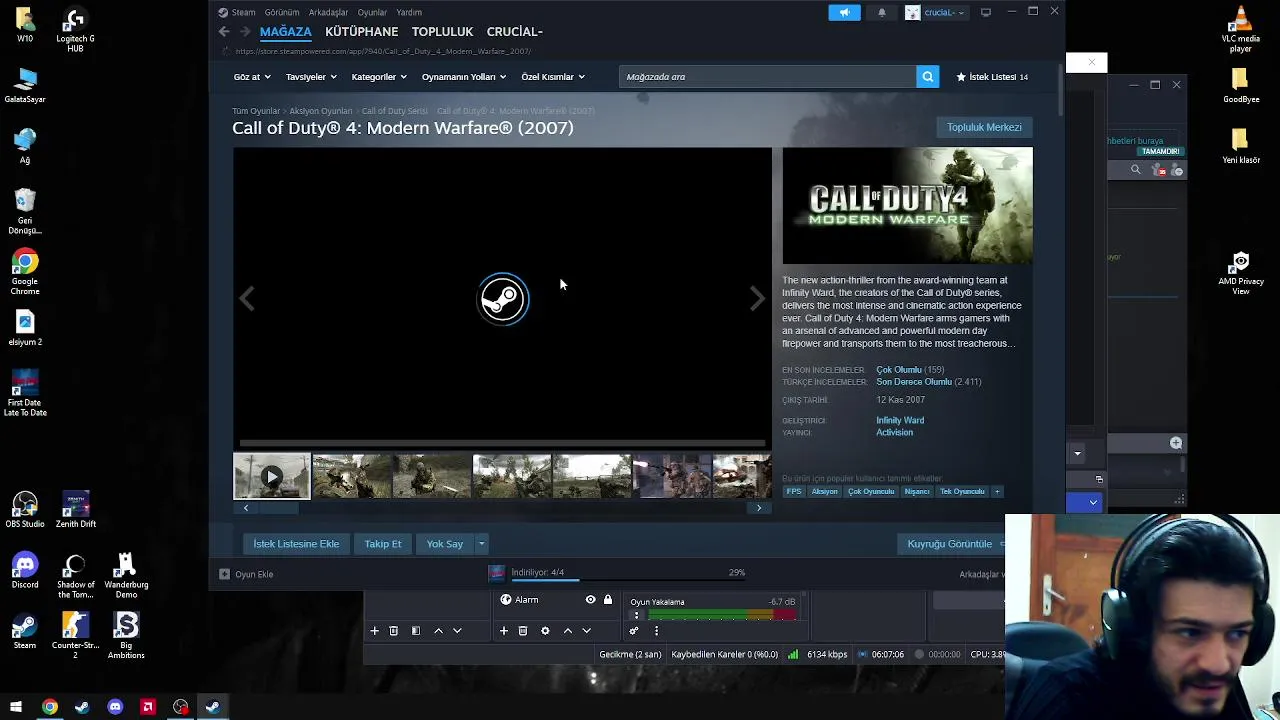Click the Oyun Yakalama audio level meter

(722, 614)
